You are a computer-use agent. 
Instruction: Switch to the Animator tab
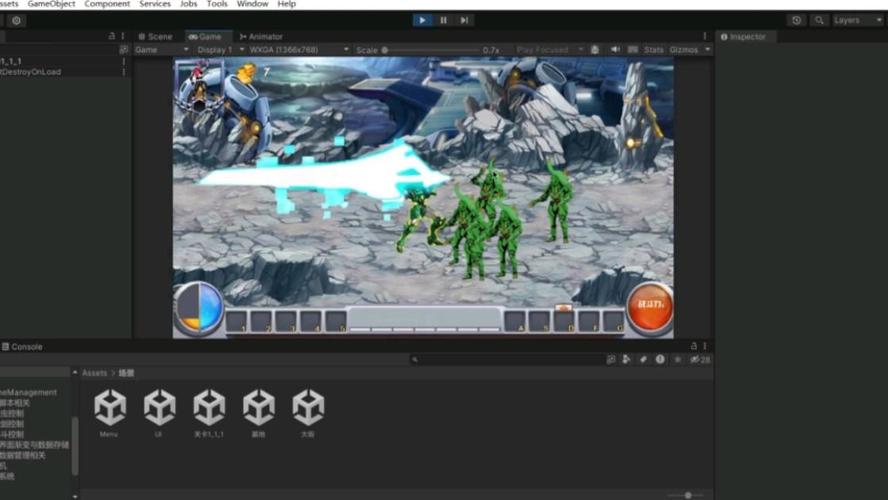[261, 37]
